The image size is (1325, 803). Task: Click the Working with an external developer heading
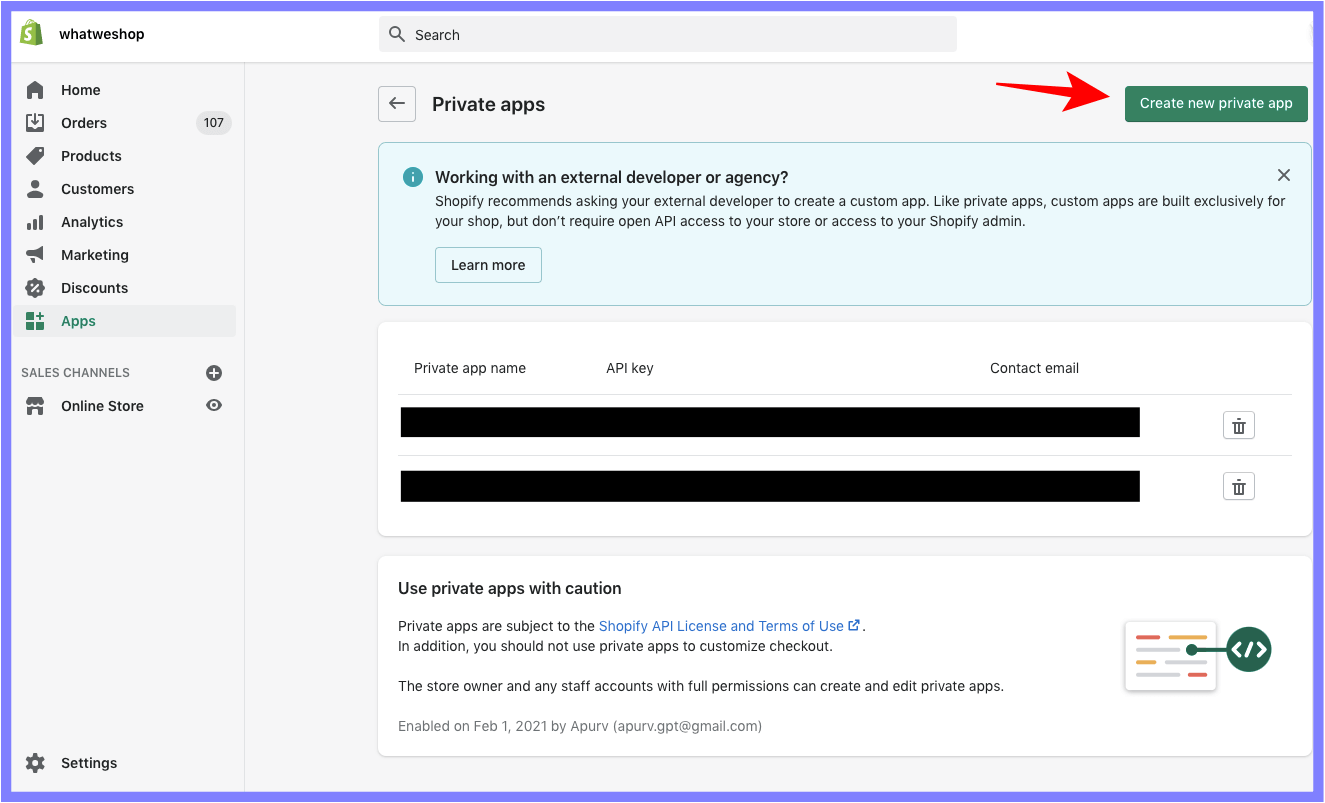pos(612,177)
